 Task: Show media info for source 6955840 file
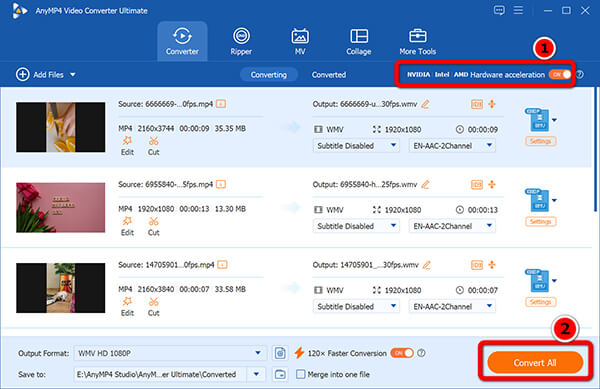(x=221, y=184)
